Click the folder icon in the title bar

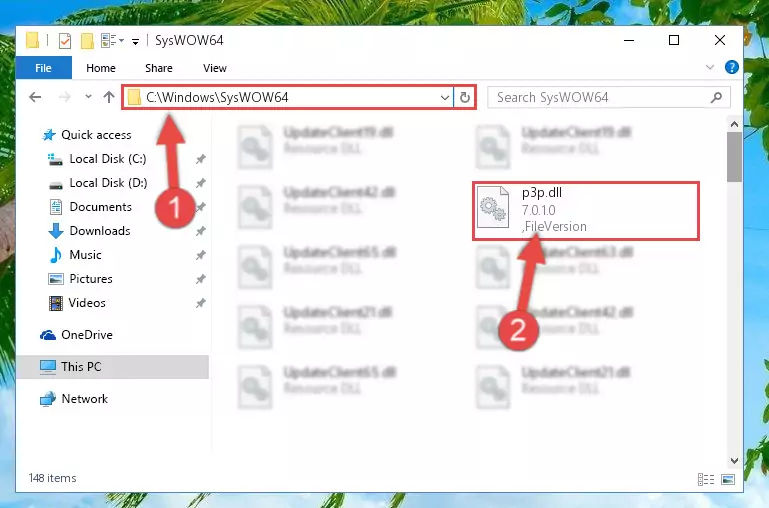tap(33, 40)
